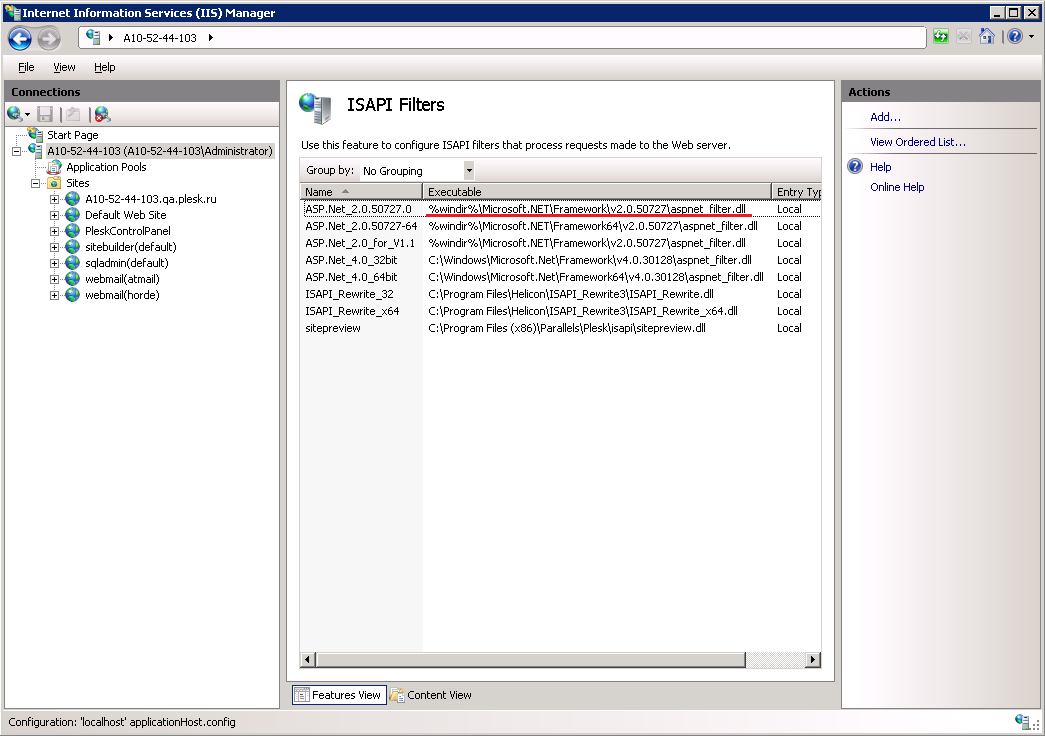Click the Sites folder icon
This screenshot has height=736, width=1045.
point(54,183)
